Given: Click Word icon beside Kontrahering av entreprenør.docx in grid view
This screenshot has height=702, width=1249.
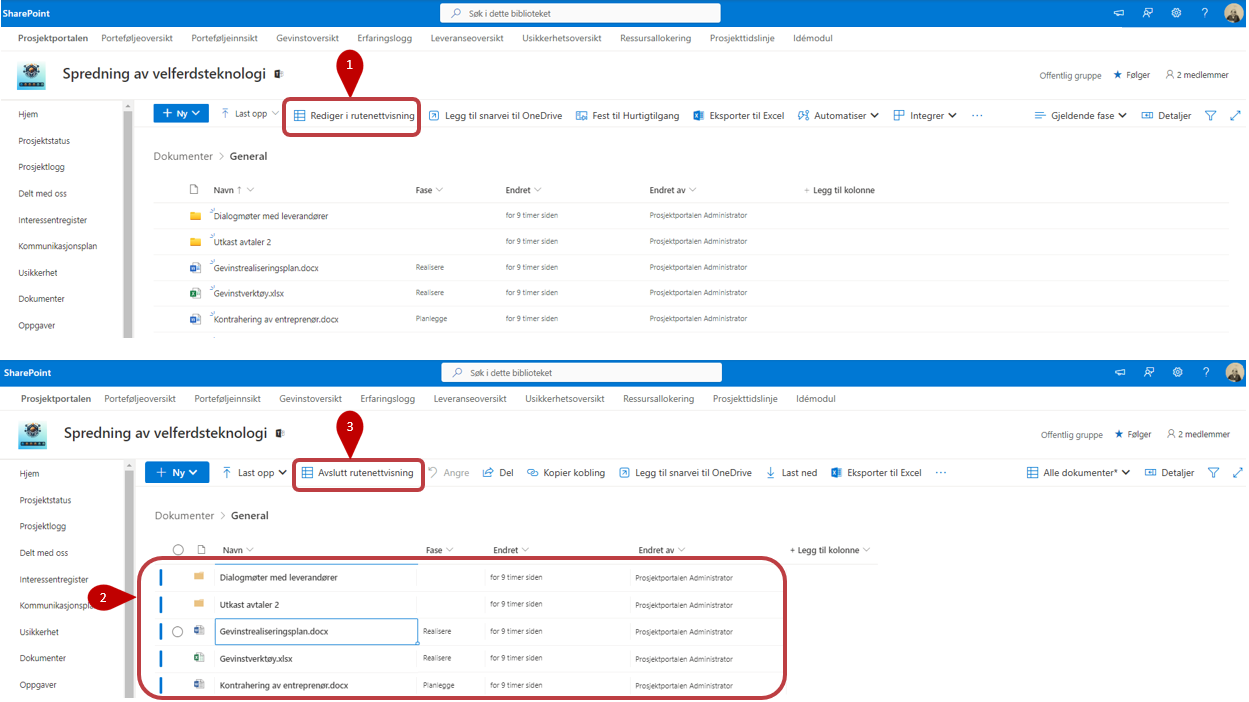Looking at the screenshot, I should click(x=199, y=685).
